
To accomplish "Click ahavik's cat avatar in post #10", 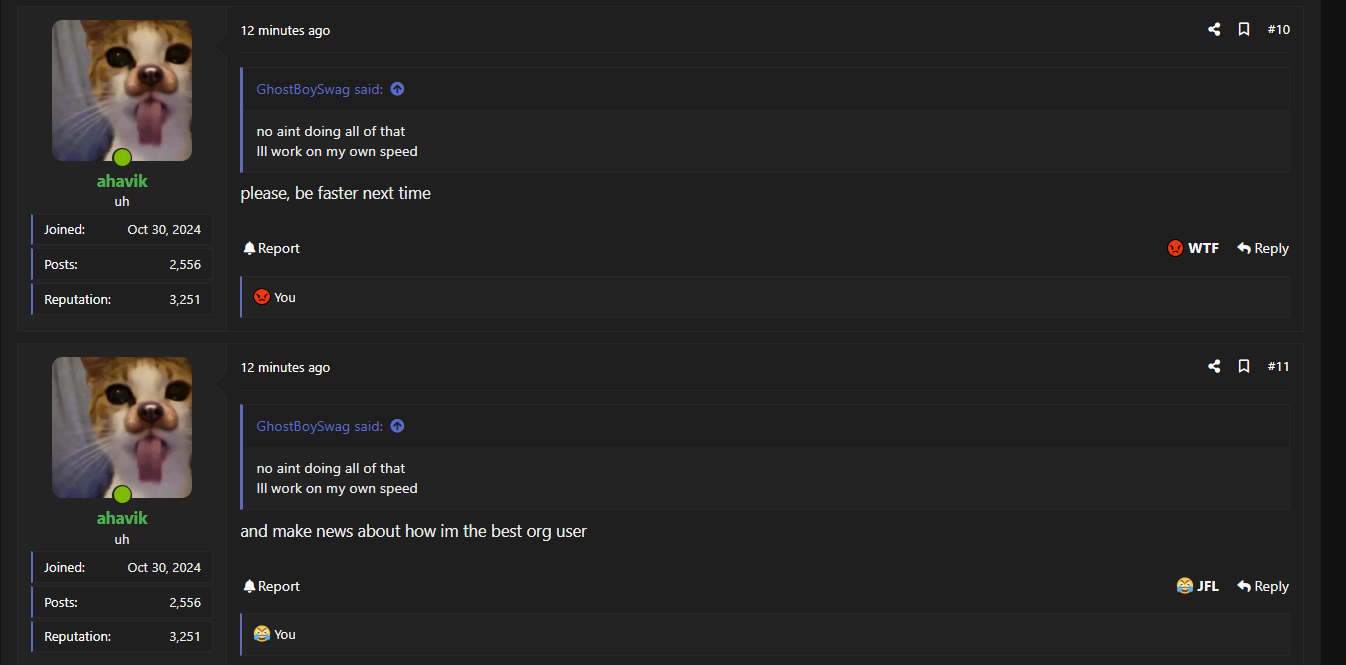I will (x=122, y=91).
